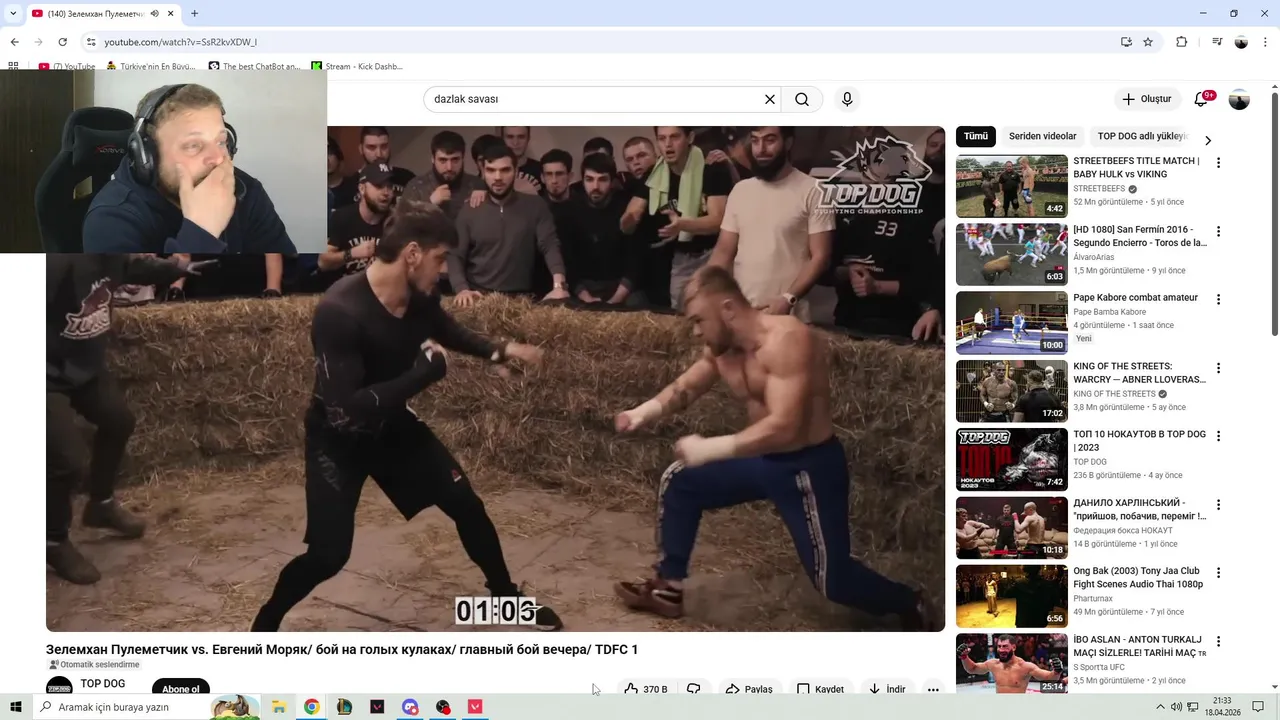Open options for San Fermín 2016 video
Screen dimensions: 1280x720
pos(1218,231)
